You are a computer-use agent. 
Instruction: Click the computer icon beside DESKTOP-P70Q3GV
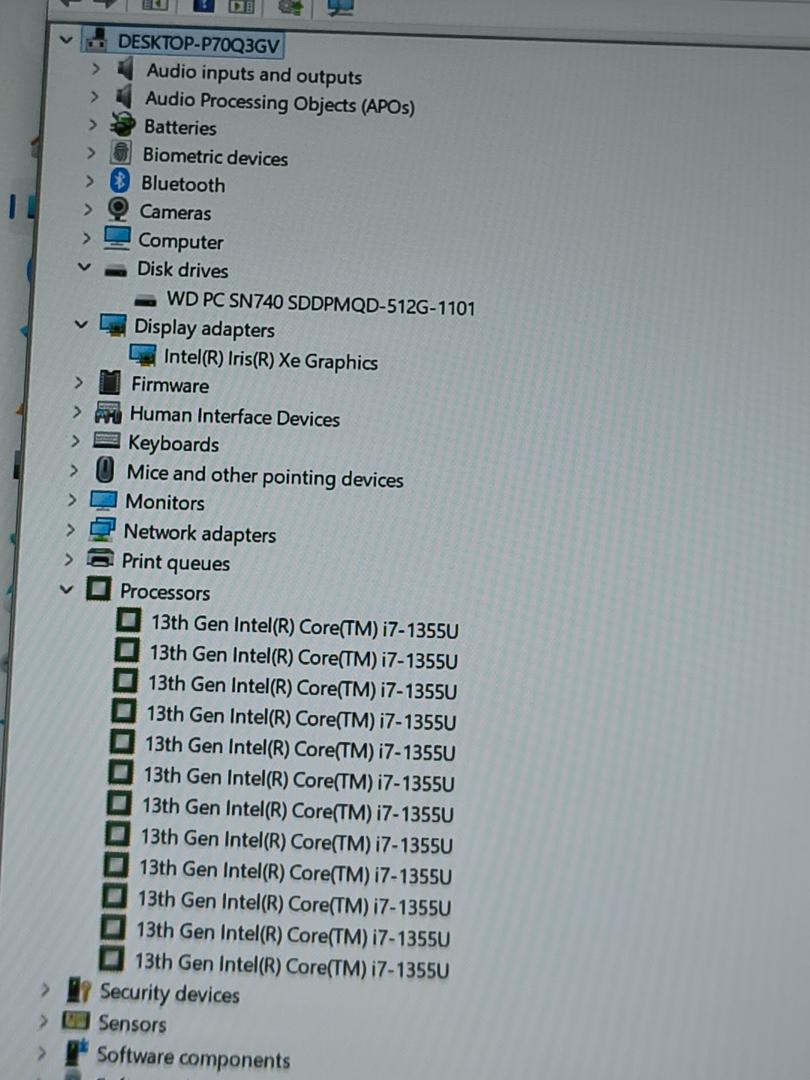pos(96,41)
